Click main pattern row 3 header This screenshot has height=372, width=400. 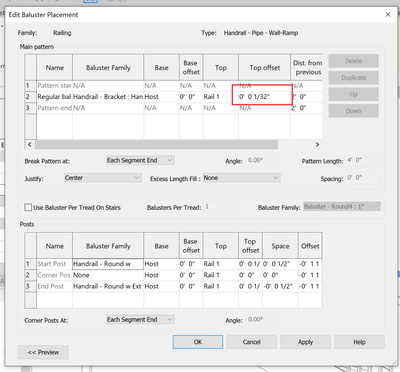coord(31,108)
